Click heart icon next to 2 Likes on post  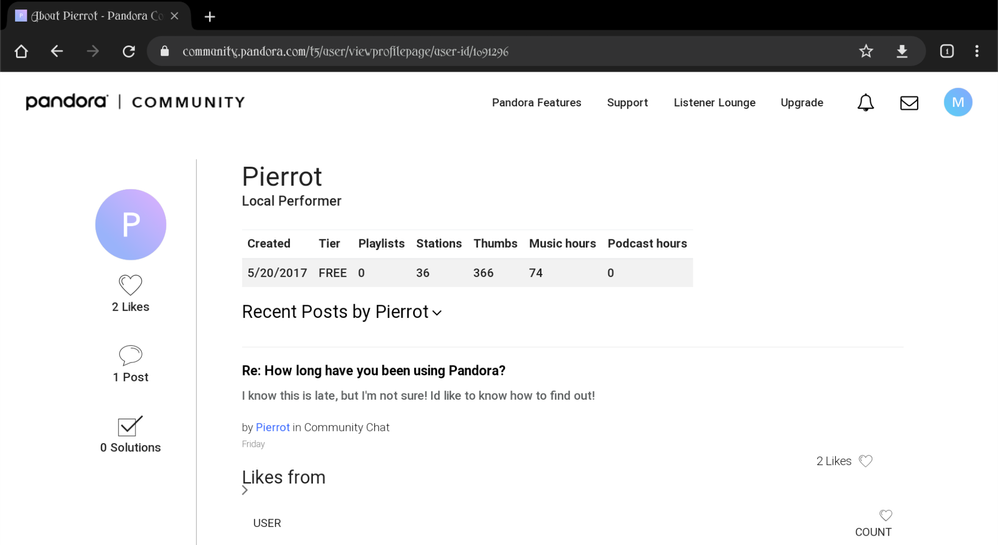(866, 461)
